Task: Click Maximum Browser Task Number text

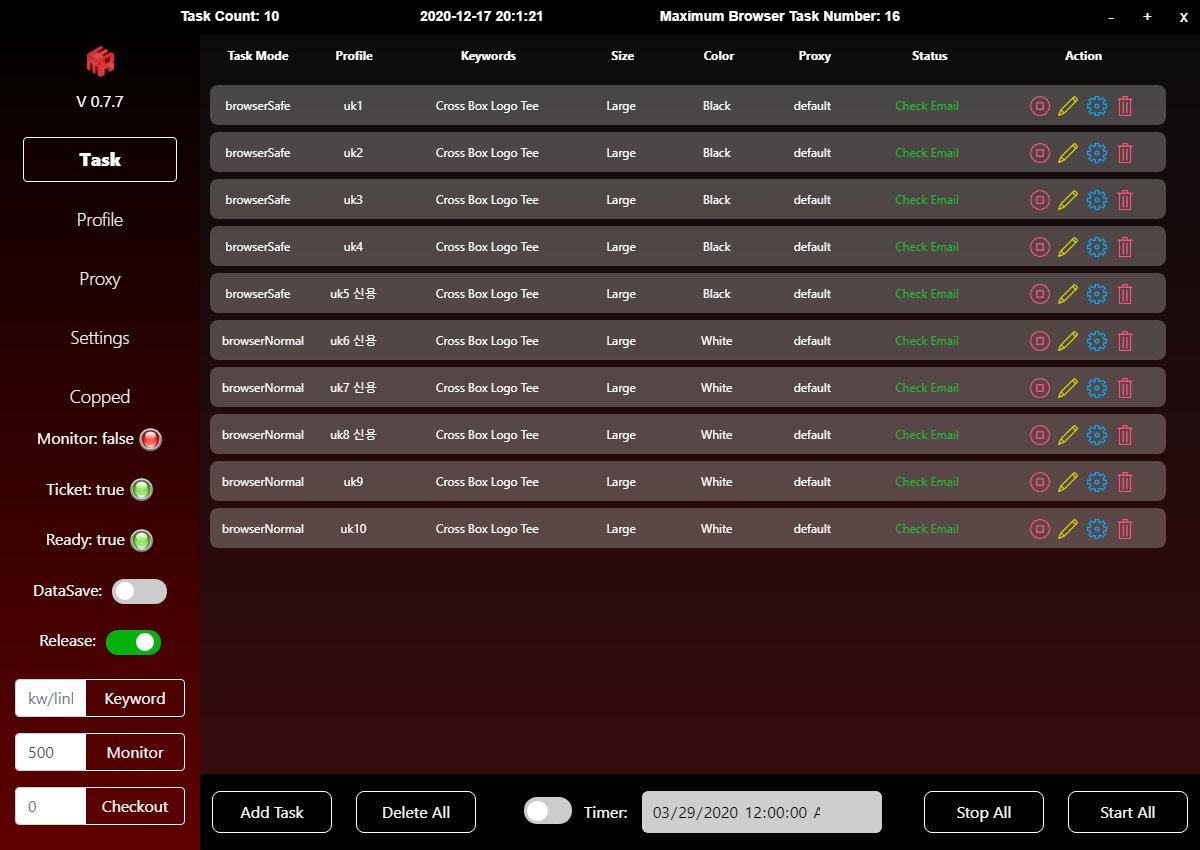Action: click(780, 16)
